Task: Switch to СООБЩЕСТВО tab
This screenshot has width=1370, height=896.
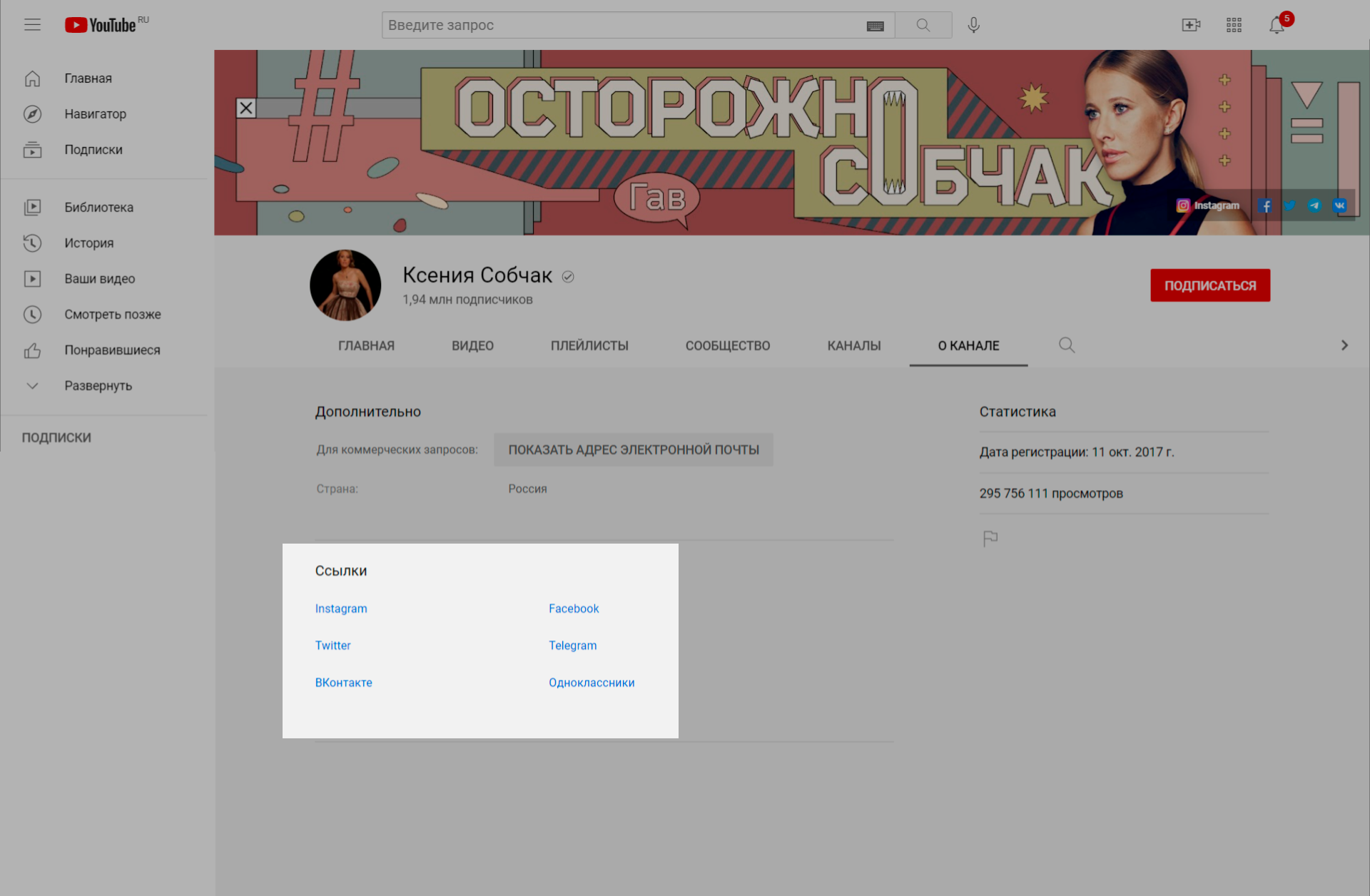Action: [x=728, y=346]
